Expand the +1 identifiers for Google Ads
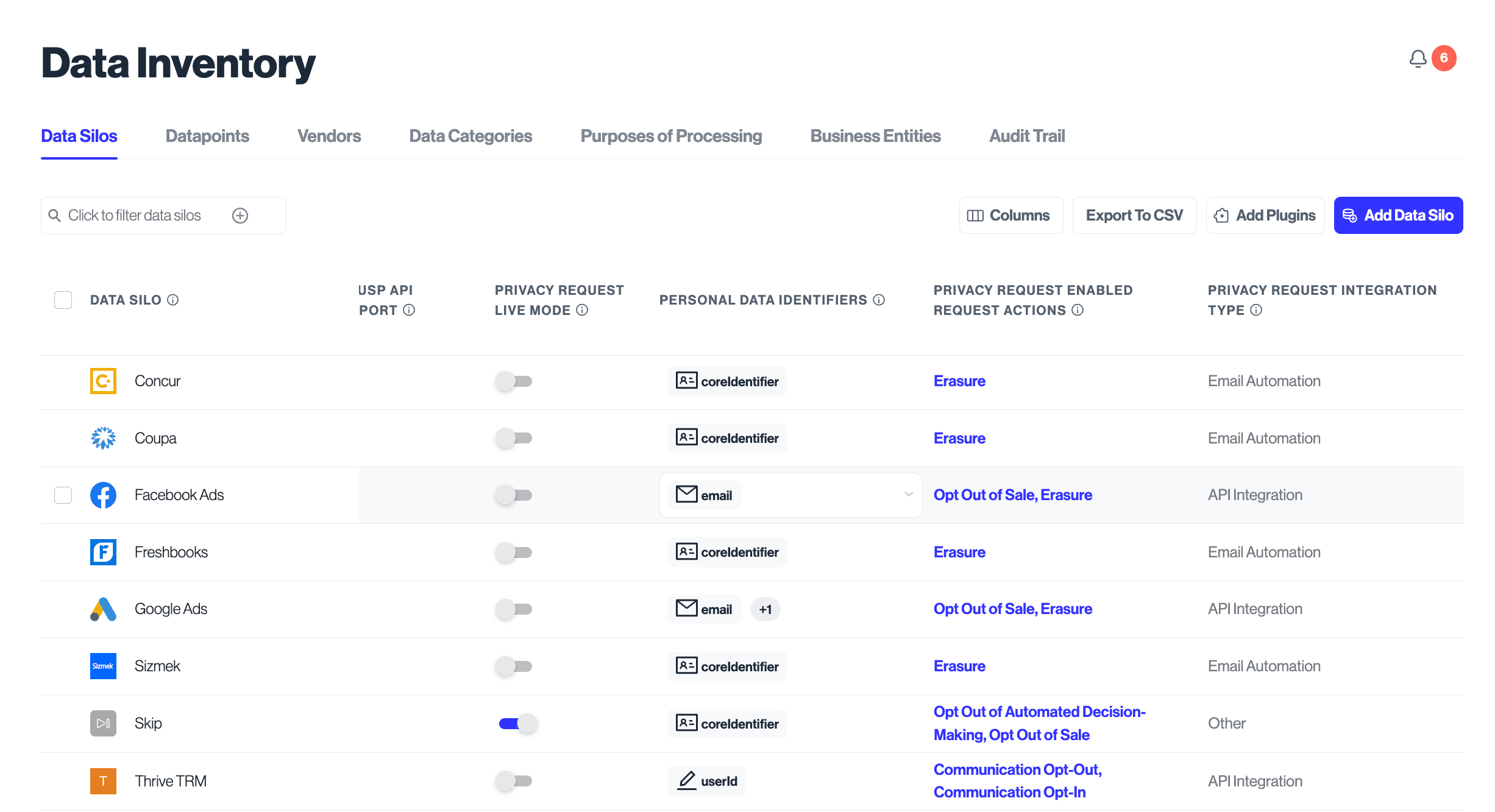The height and width of the screenshot is (812, 1495). [765, 610]
